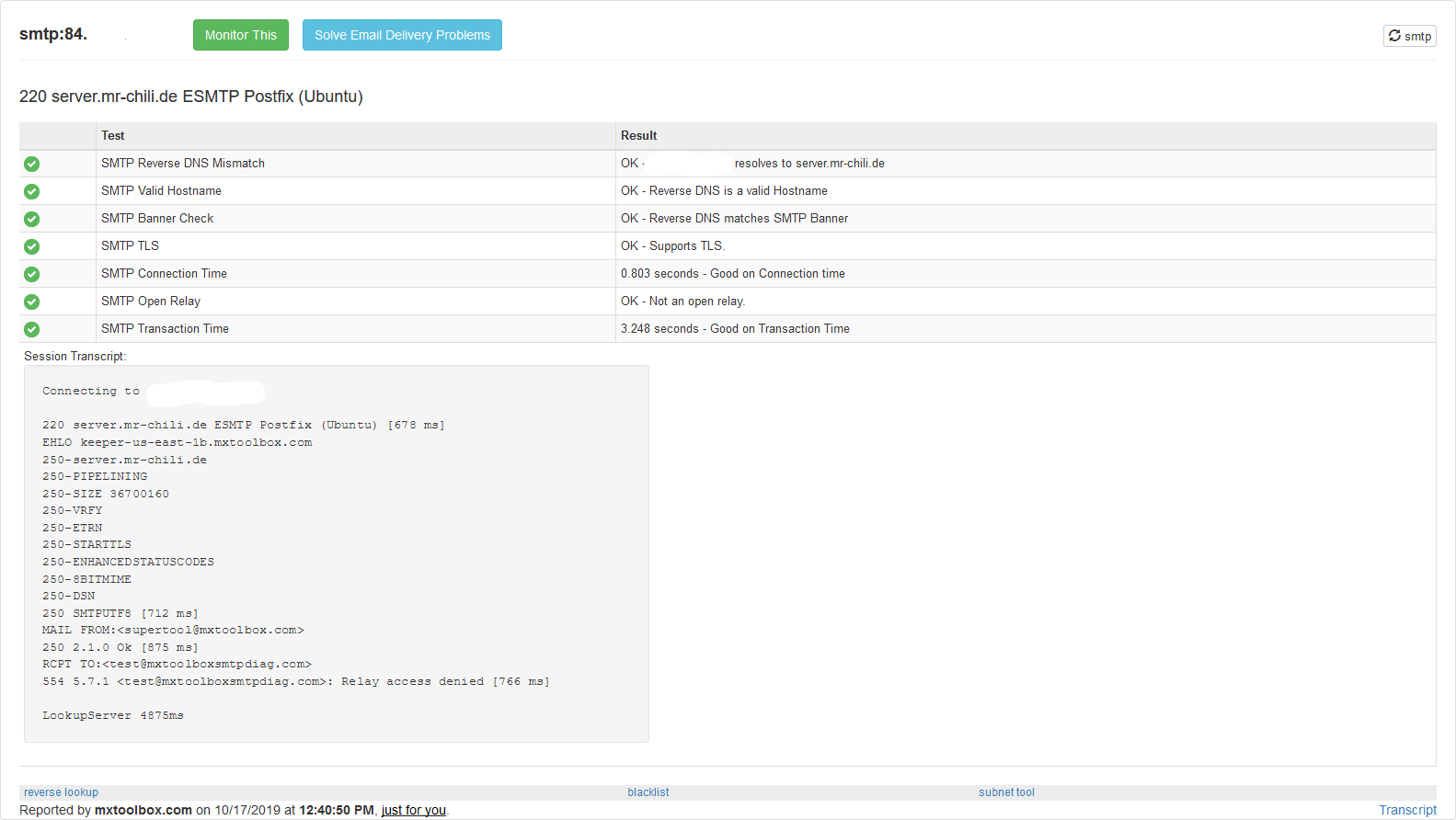This screenshot has height=820, width=1456.
Task: Click green check icon for SMTP Connection Time
Action: click(x=32, y=274)
